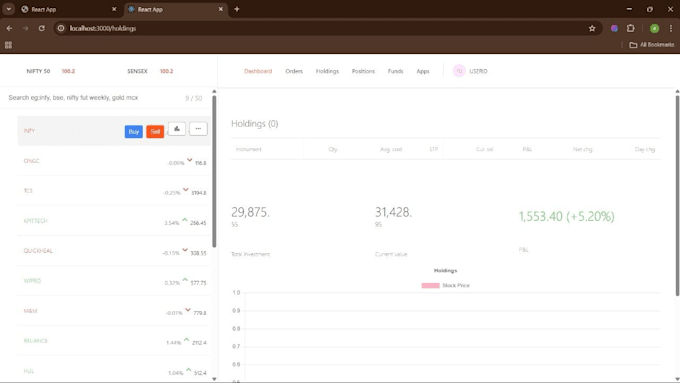Close the first React App tab
The height and width of the screenshot is (383, 680).
click(114, 9)
